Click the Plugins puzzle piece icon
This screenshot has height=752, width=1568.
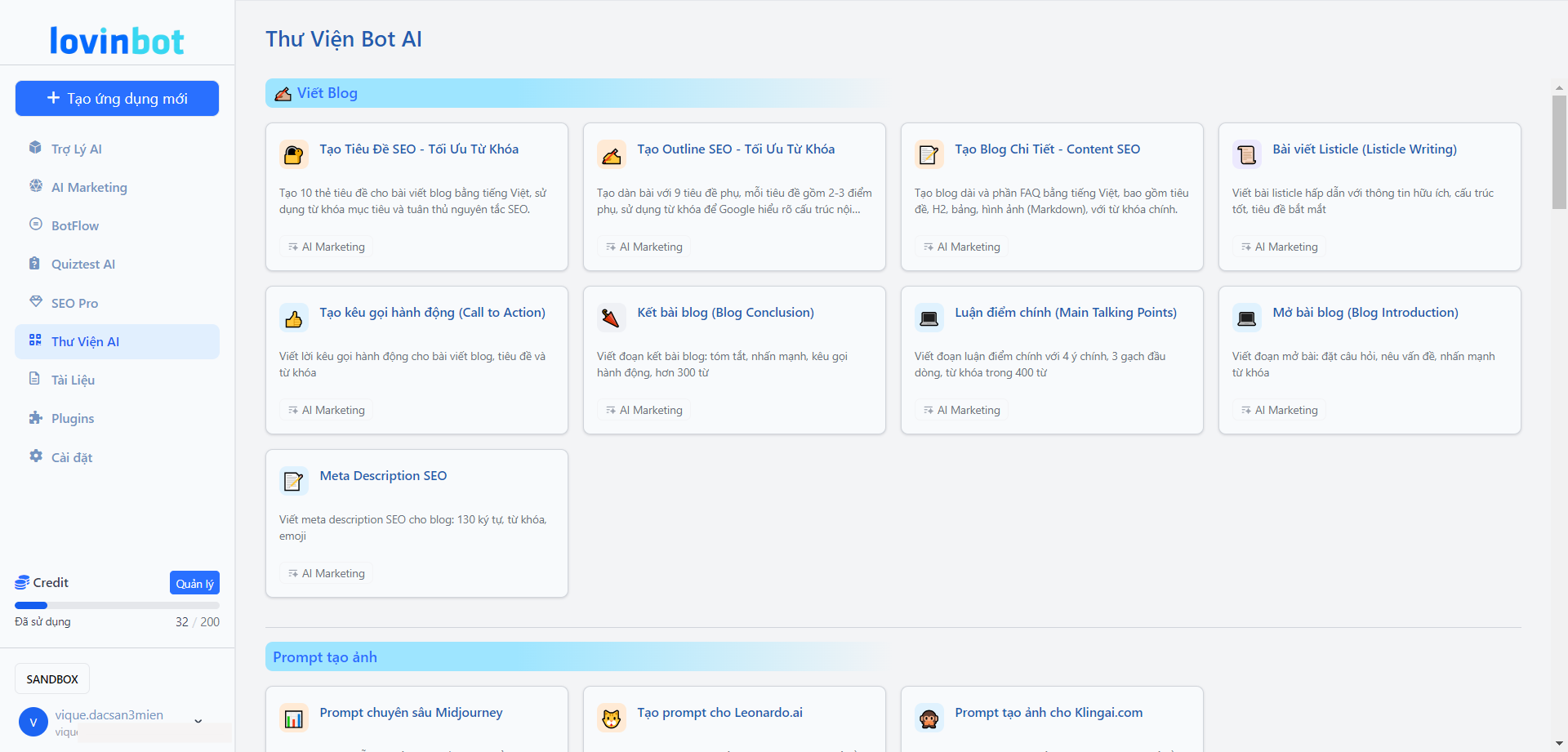(35, 417)
